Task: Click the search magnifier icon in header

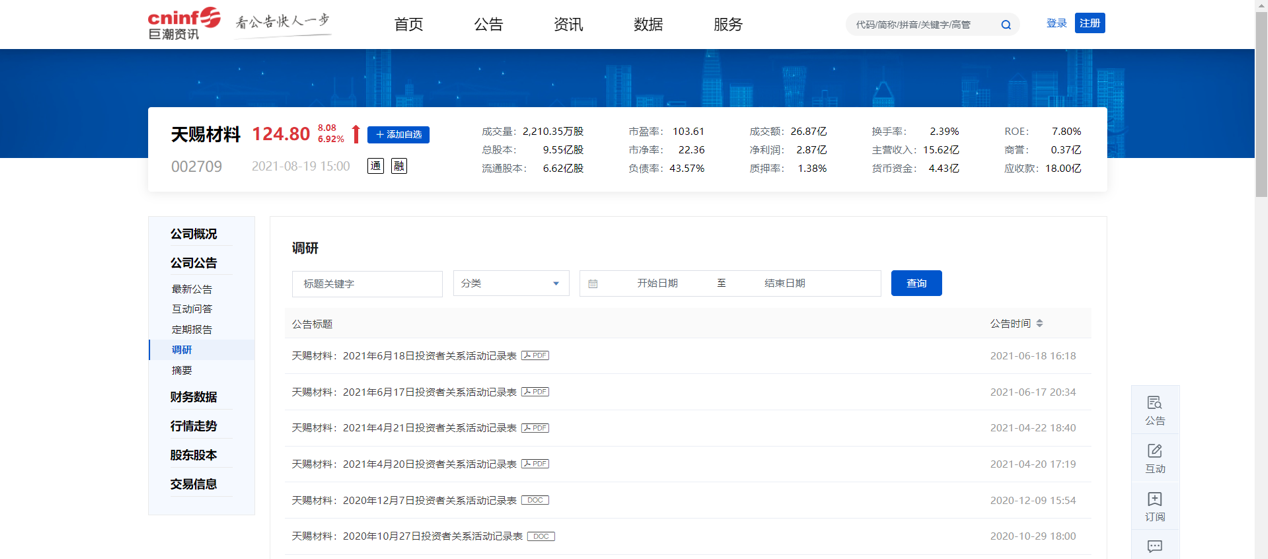Action: (1006, 25)
